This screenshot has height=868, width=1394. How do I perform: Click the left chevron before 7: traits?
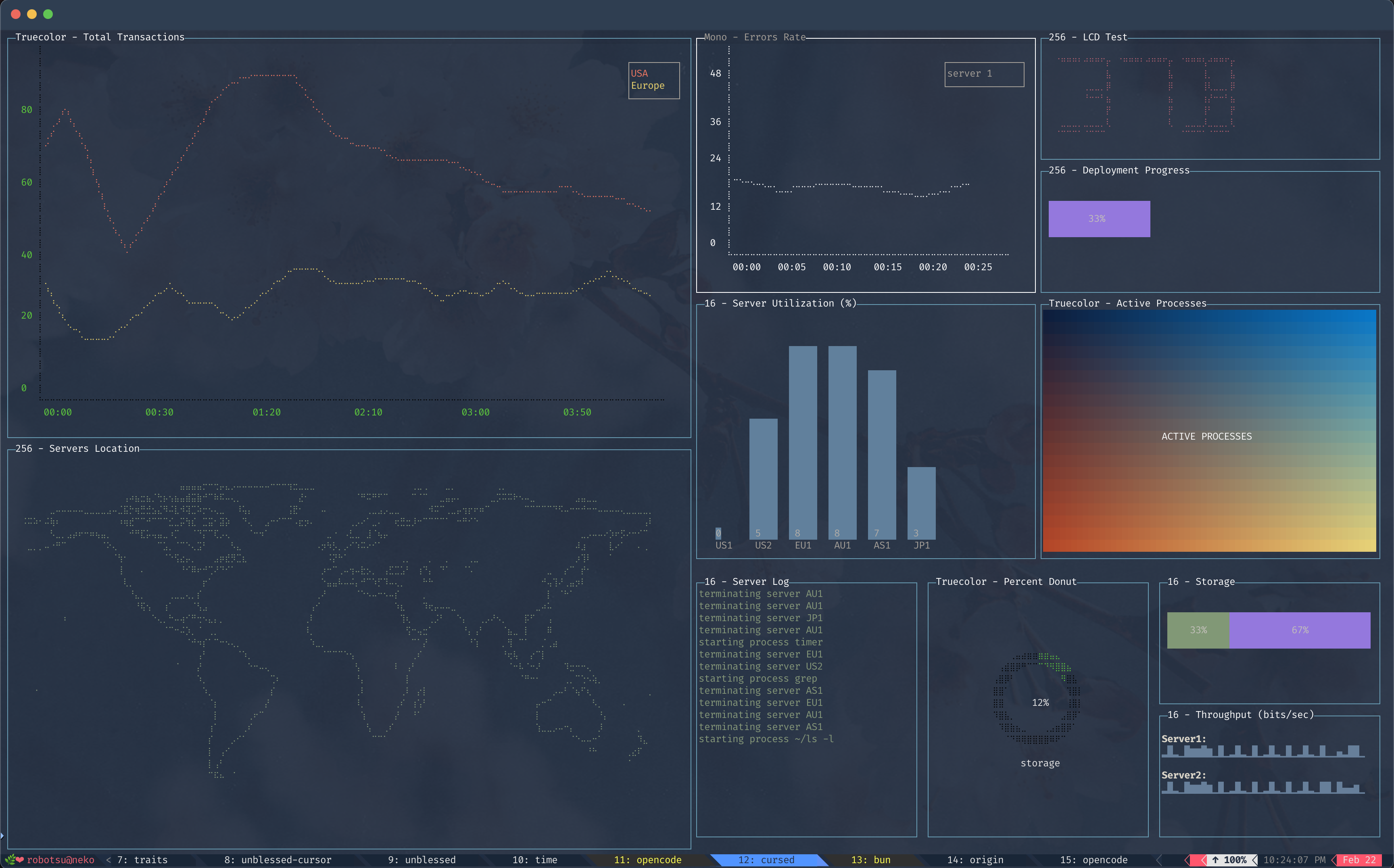(x=109, y=860)
